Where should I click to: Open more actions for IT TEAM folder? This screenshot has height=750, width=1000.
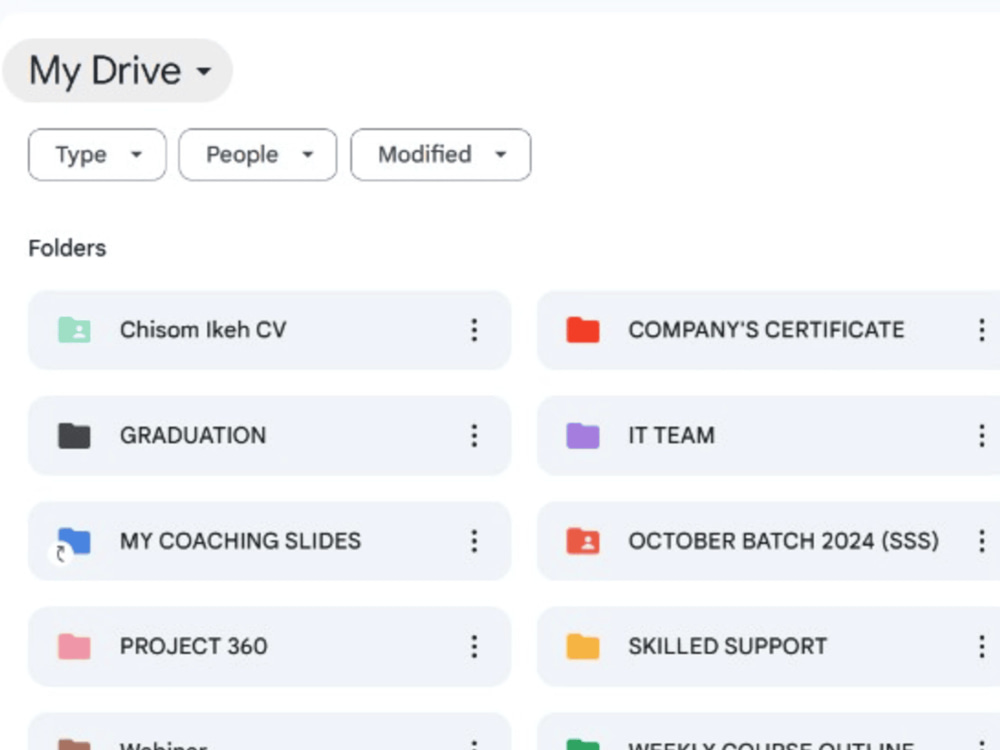tap(982, 436)
